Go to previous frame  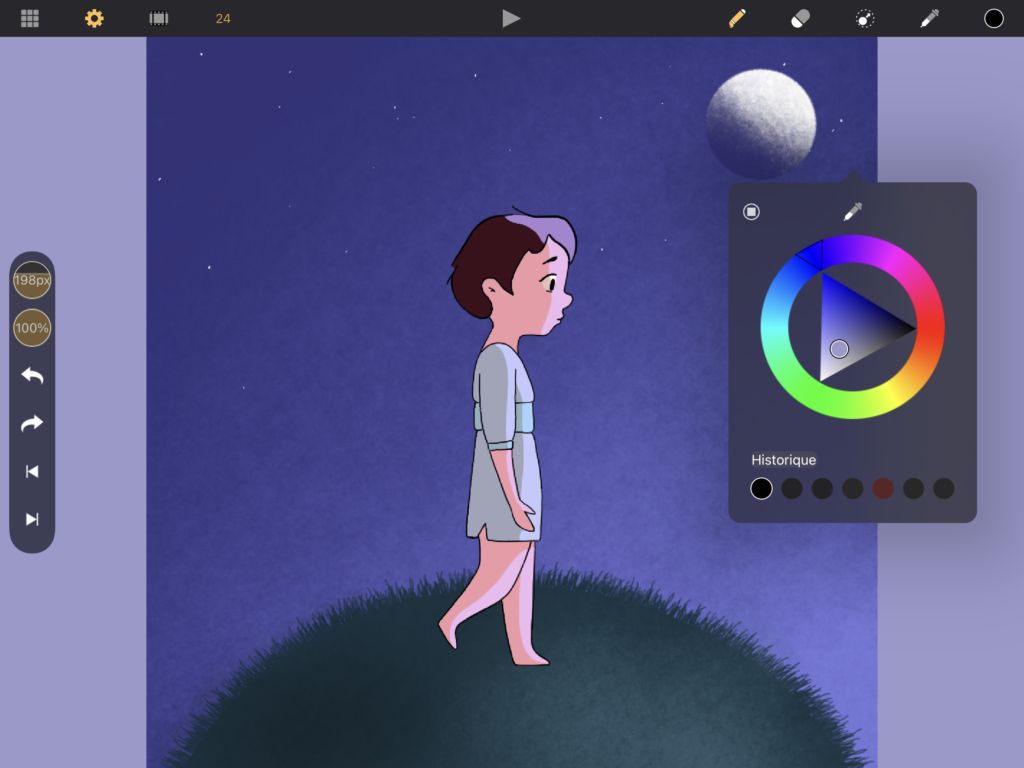32,472
